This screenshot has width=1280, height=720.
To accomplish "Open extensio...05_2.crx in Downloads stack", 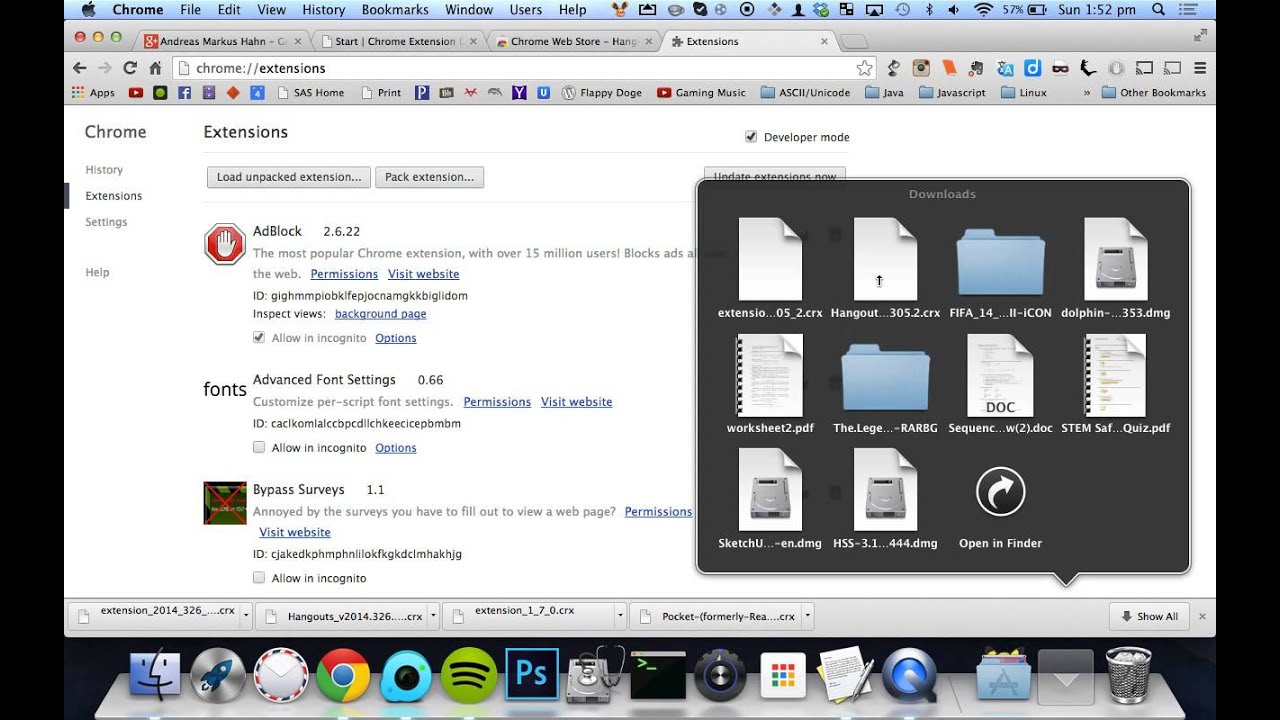I will (770, 268).
